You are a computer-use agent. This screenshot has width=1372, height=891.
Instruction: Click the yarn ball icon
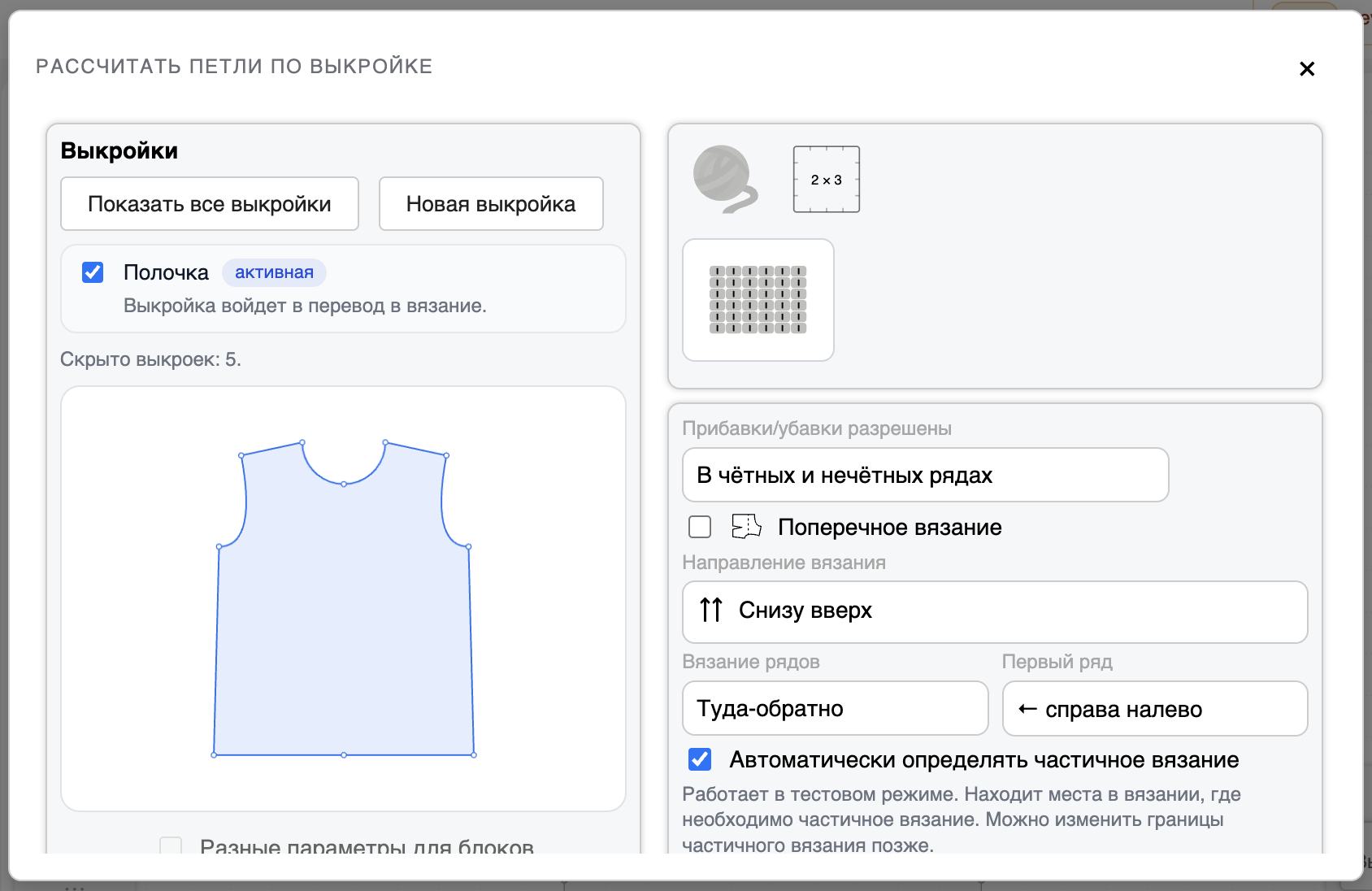(x=725, y=179)
